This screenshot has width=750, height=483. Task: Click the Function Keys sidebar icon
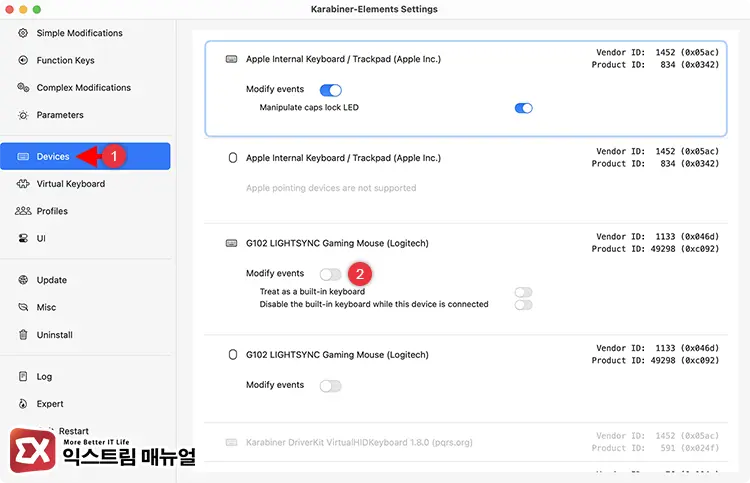23,60
